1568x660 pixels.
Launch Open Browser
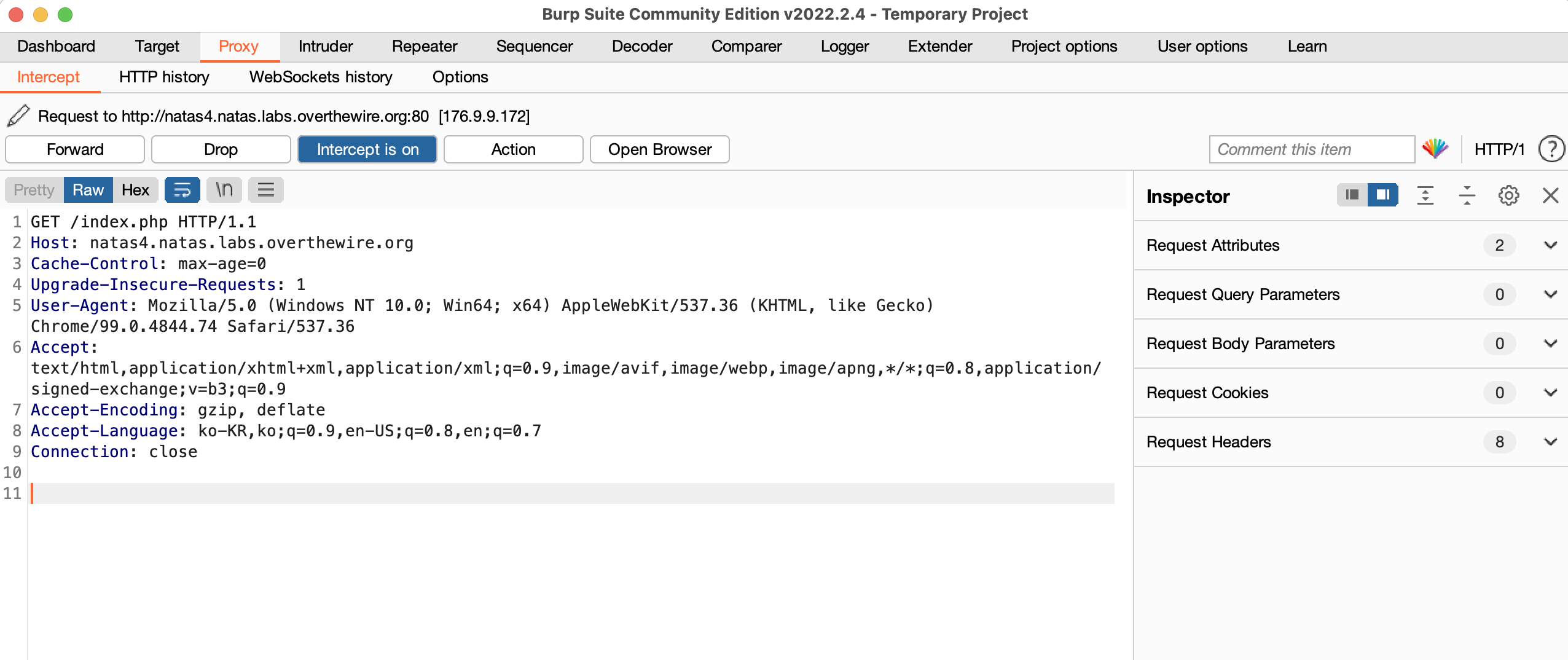[x=660, y=149]
